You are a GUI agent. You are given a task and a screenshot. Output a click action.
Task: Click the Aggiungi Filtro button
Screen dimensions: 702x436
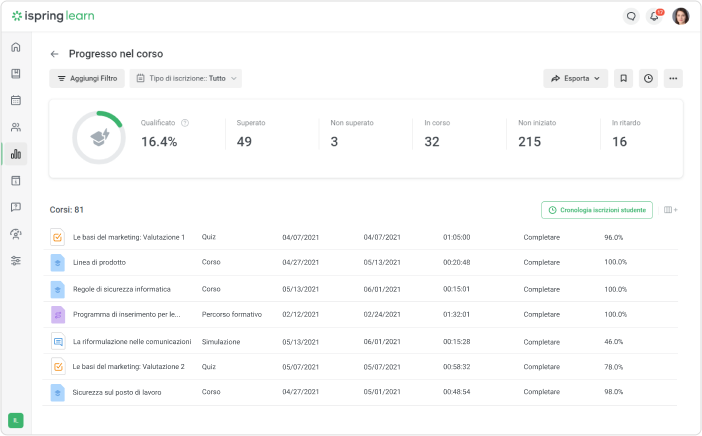[x=87, y=78]
